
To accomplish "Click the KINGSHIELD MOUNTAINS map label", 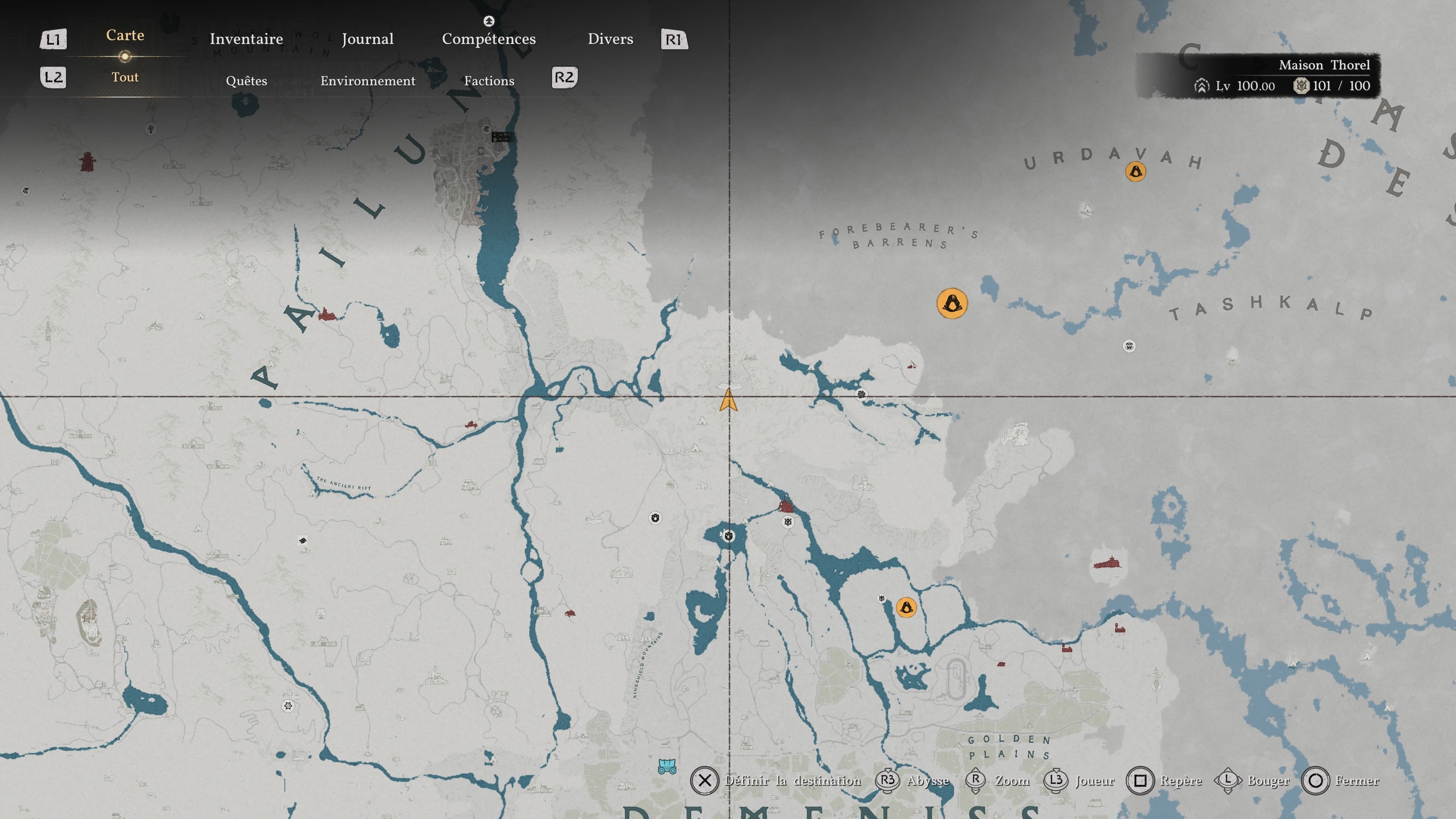I will pos(647,664).
